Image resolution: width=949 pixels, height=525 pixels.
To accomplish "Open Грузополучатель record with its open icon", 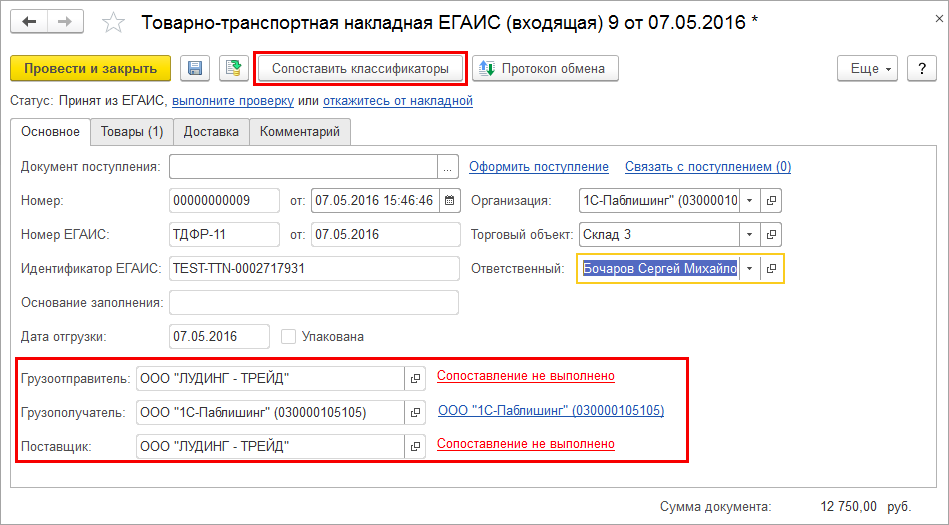I will [x=415, y=412].
